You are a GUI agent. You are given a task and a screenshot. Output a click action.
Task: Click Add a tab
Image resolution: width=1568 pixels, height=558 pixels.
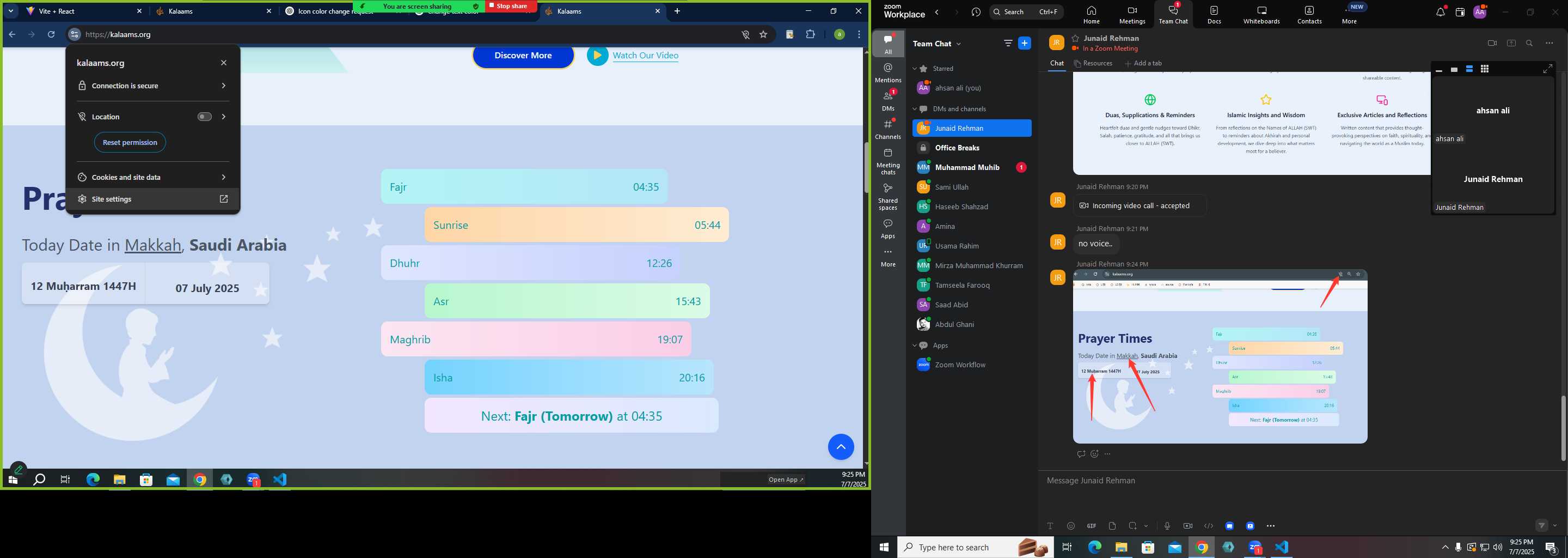point(1143,63)
